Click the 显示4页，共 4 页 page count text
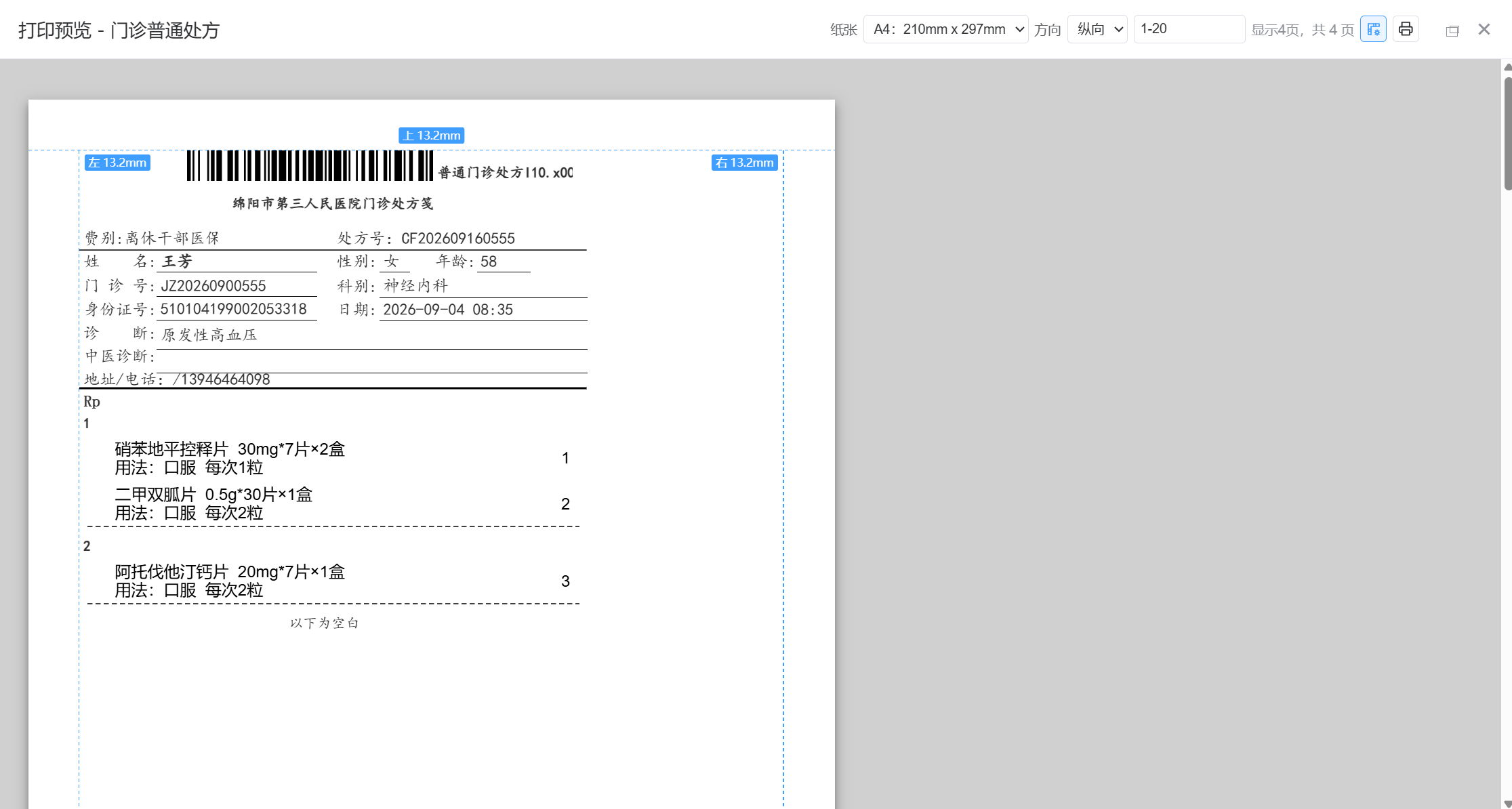Image resolution: width=1512 pixels, height=809 pixels. [x=1302, y=30]
